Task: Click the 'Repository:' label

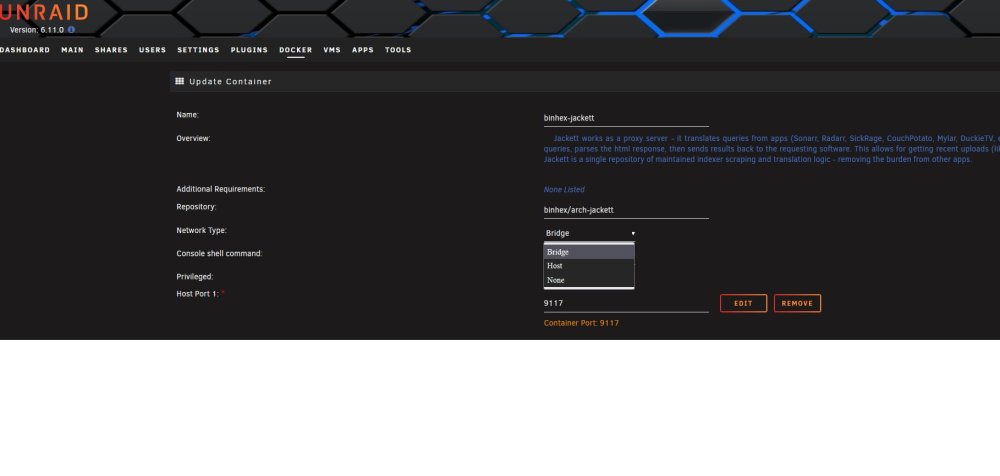Action: point(196,207)
